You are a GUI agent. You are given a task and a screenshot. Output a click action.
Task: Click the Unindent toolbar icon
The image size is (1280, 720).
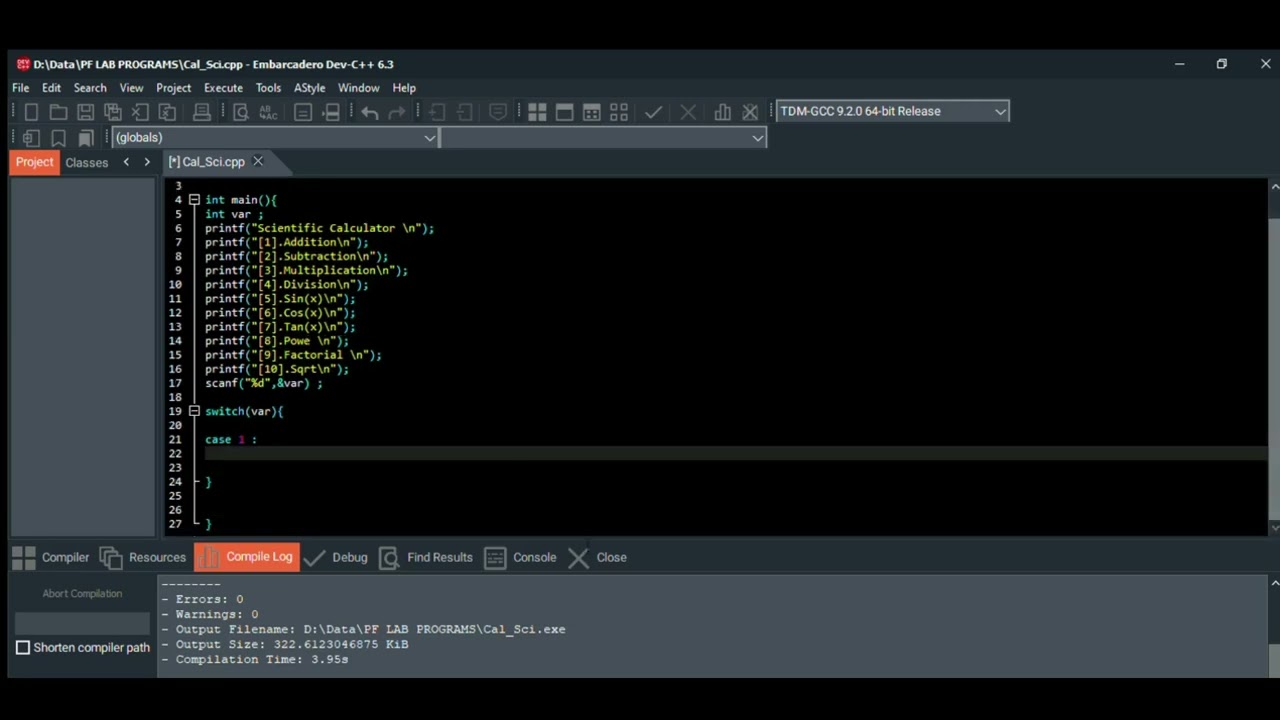(x=464, y=112)
